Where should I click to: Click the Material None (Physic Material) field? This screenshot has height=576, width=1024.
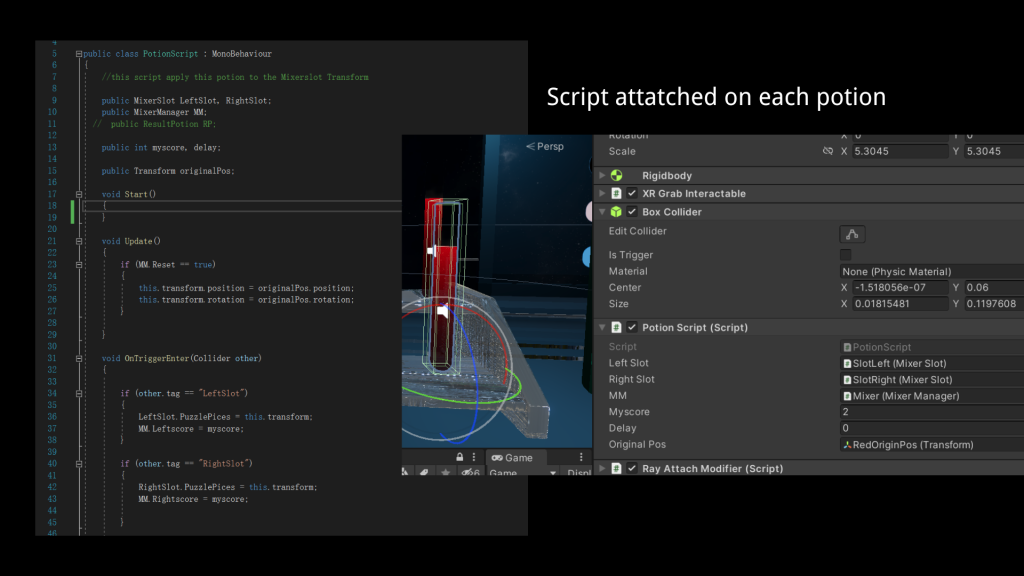click(x=931, y=272)
